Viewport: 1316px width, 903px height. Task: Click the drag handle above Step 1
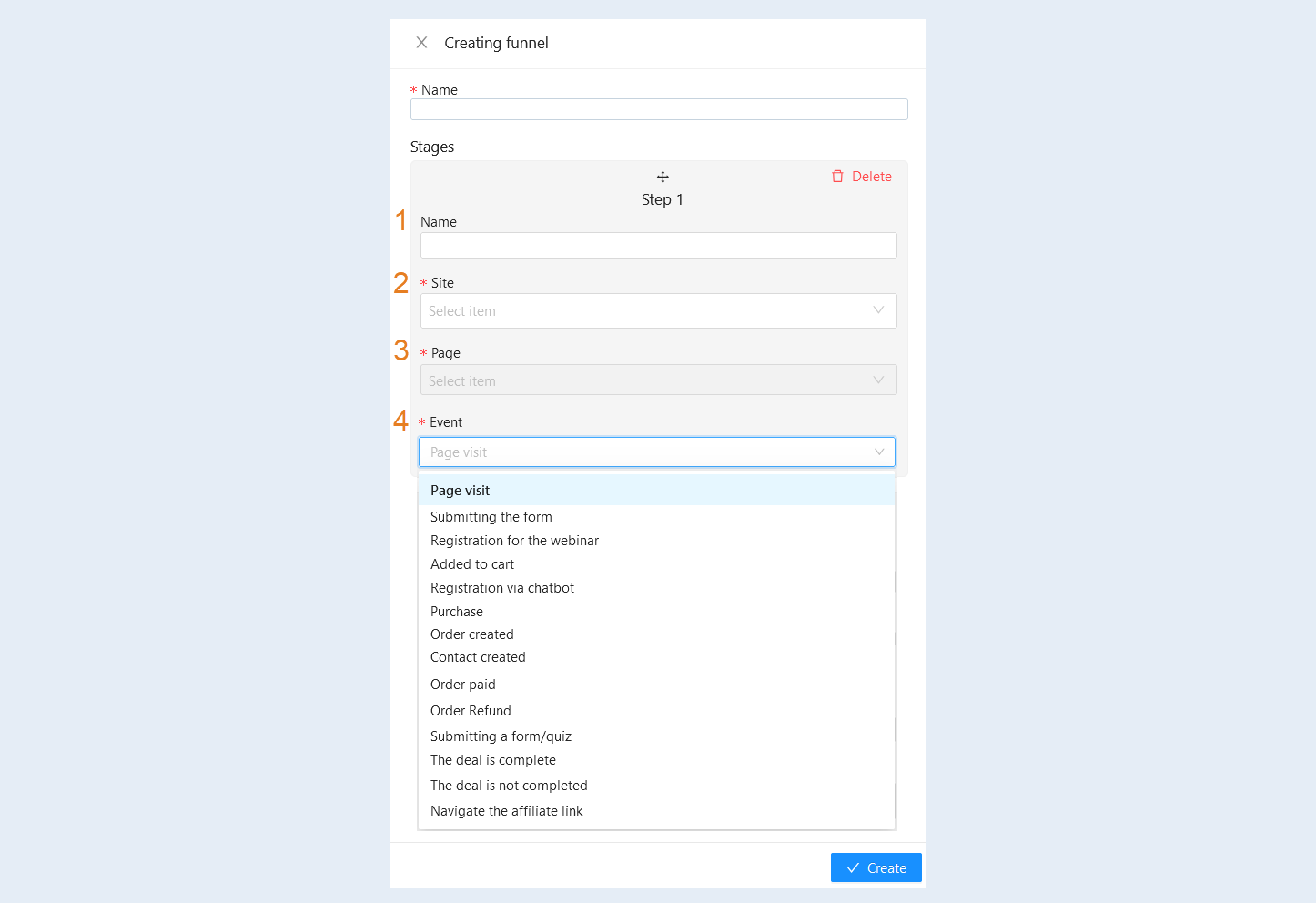point(663,177)
